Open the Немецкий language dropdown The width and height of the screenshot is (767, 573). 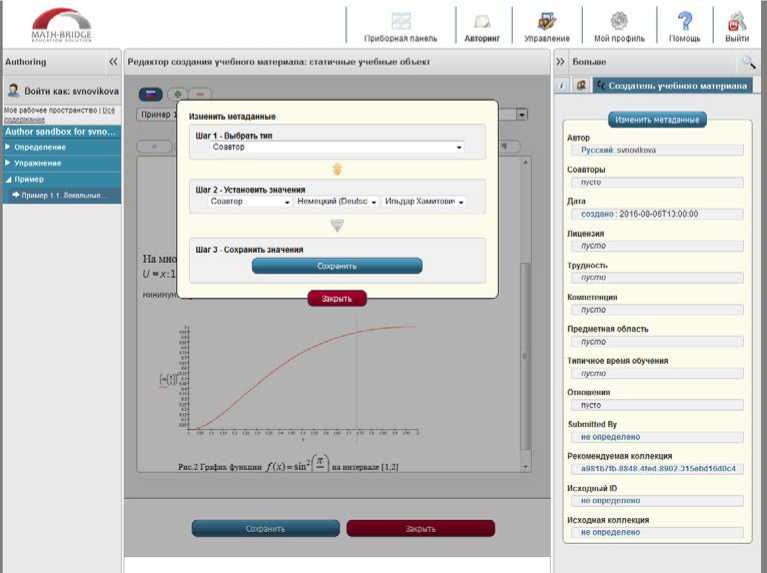click(337, 202)
